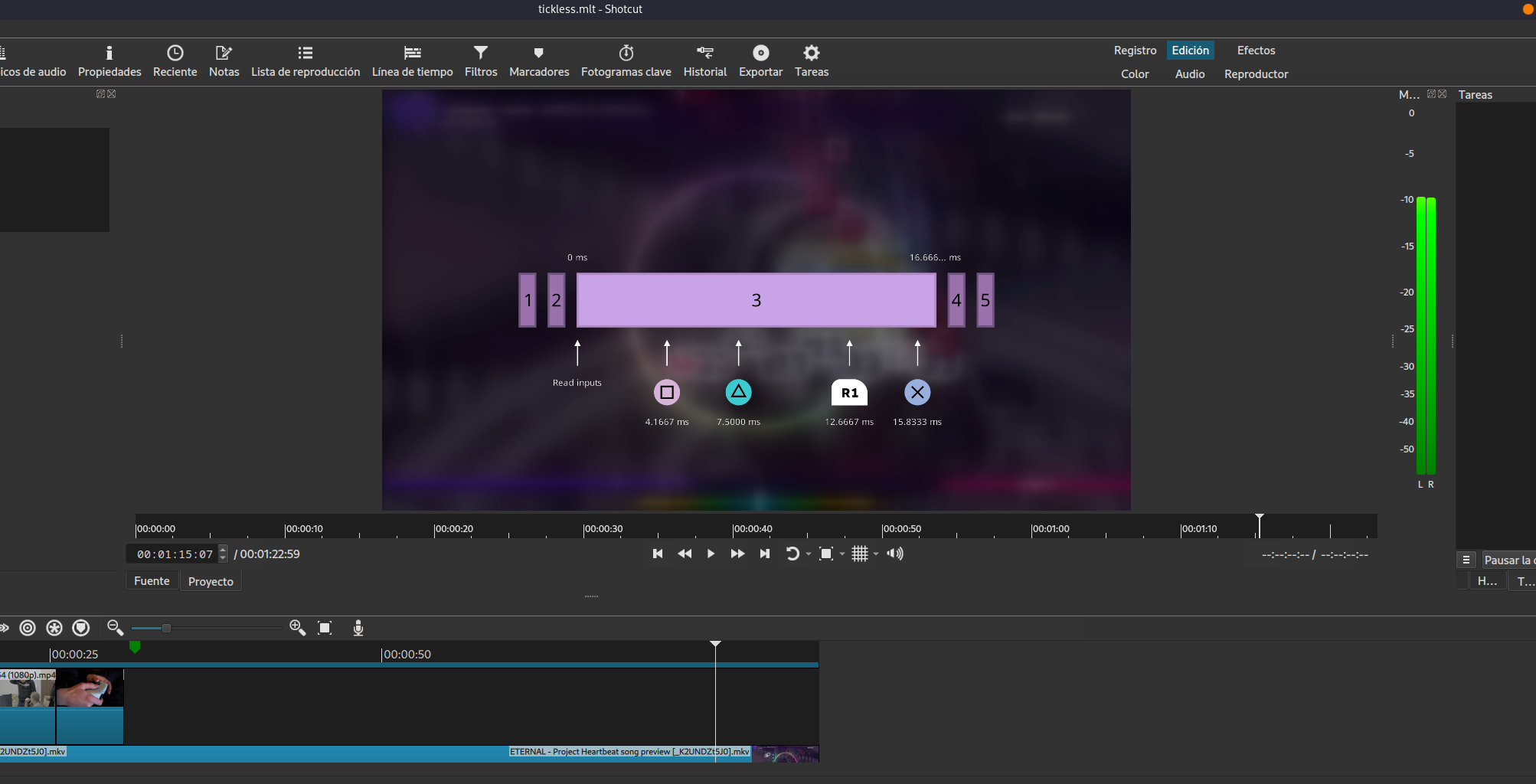Switch to the Fuente tab
Screen dimensions: 1536x784
click(x=152, y=581)
